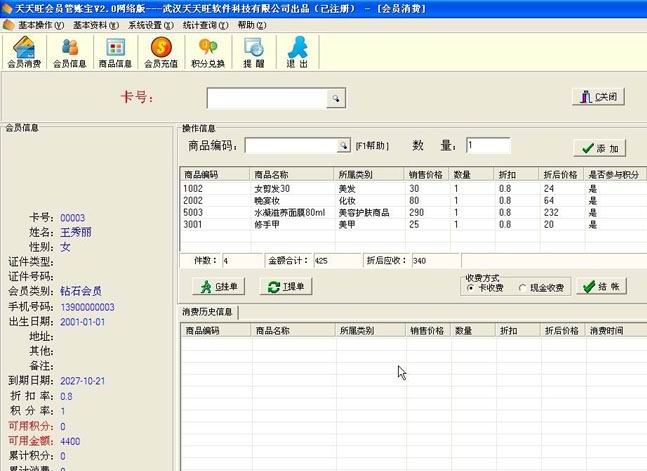
Task: Click 销售价格 column header in order table
Action: 427,175
